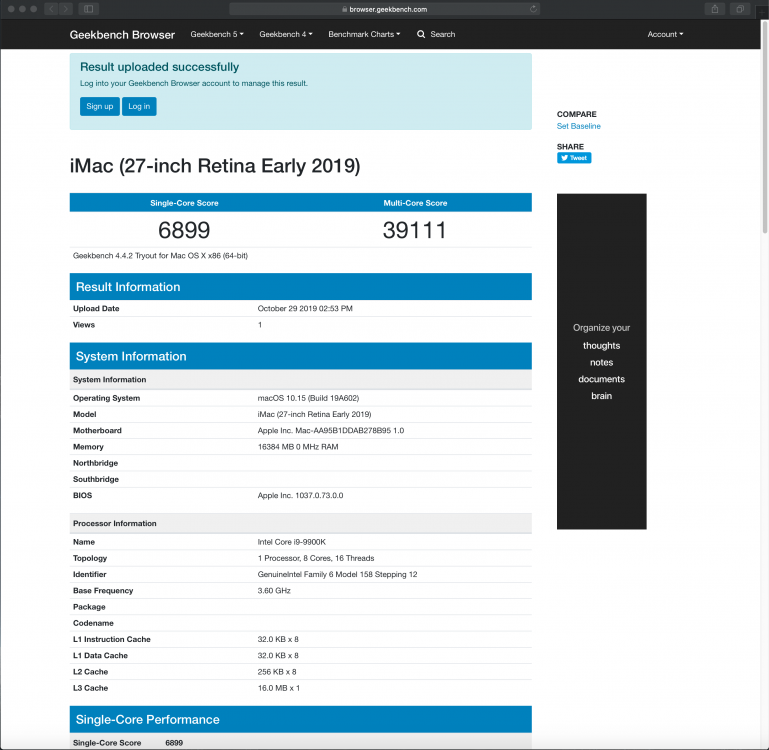This screenshot has height=750, width=769.
Task: Click topology 1 Processor, 8 Cores value
Action: point(316,558)
